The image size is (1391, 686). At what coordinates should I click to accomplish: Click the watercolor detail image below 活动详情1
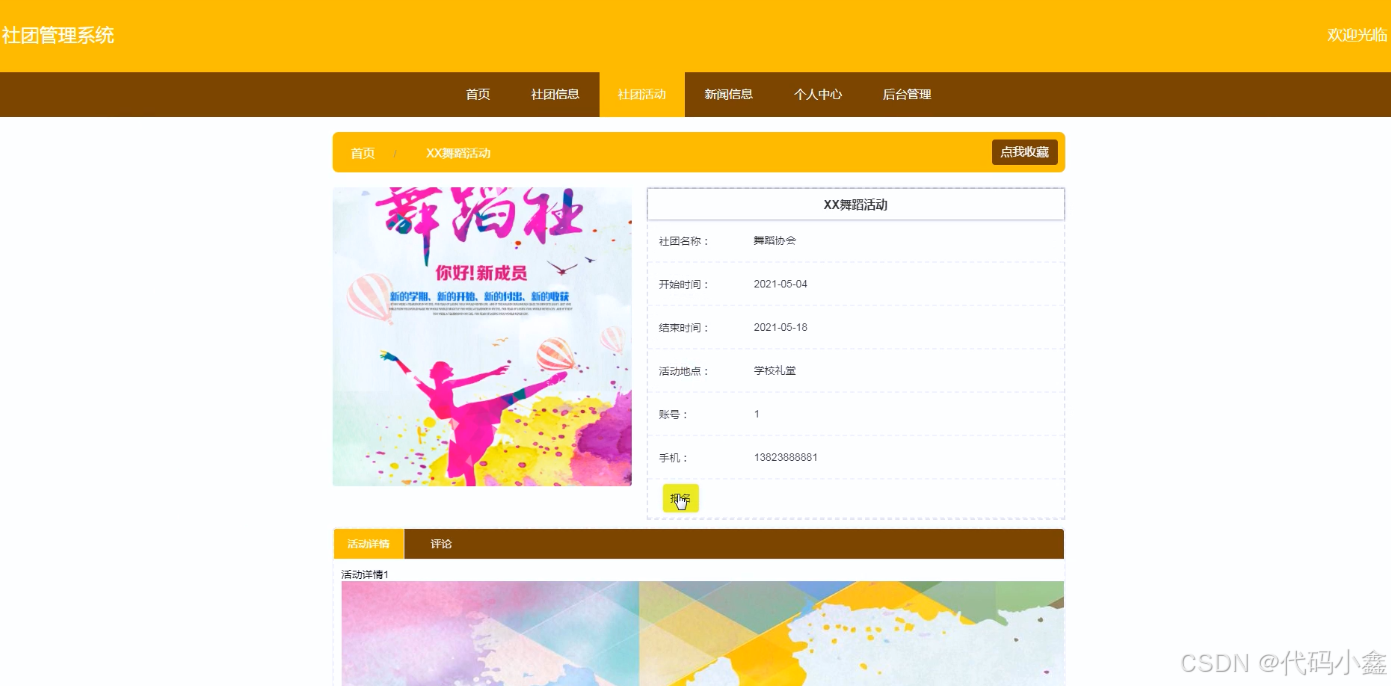pos(702,633)
